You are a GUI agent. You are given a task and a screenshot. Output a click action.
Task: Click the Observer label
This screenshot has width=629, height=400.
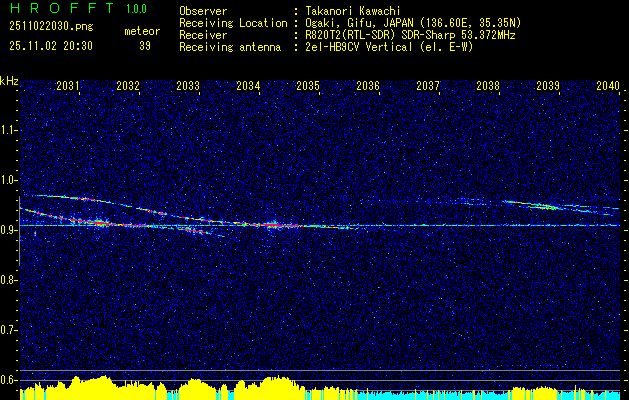(203, 11)
